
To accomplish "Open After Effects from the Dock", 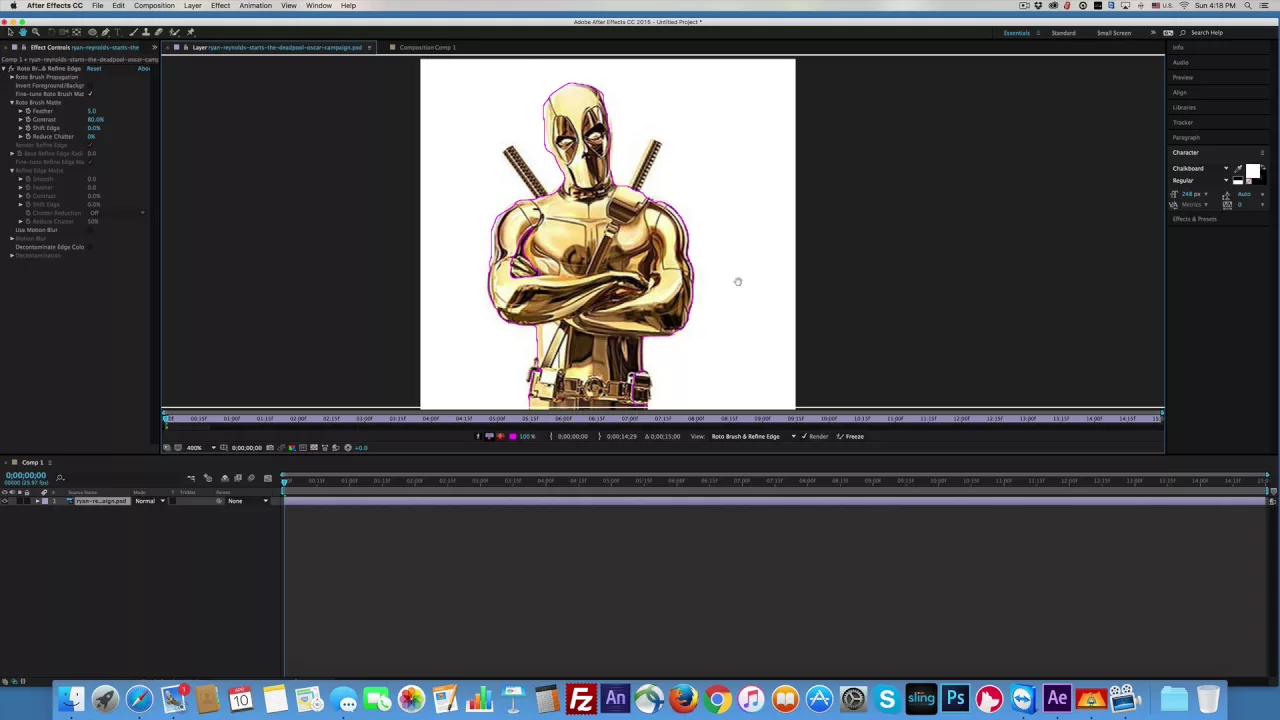I will click(1056, 698).
